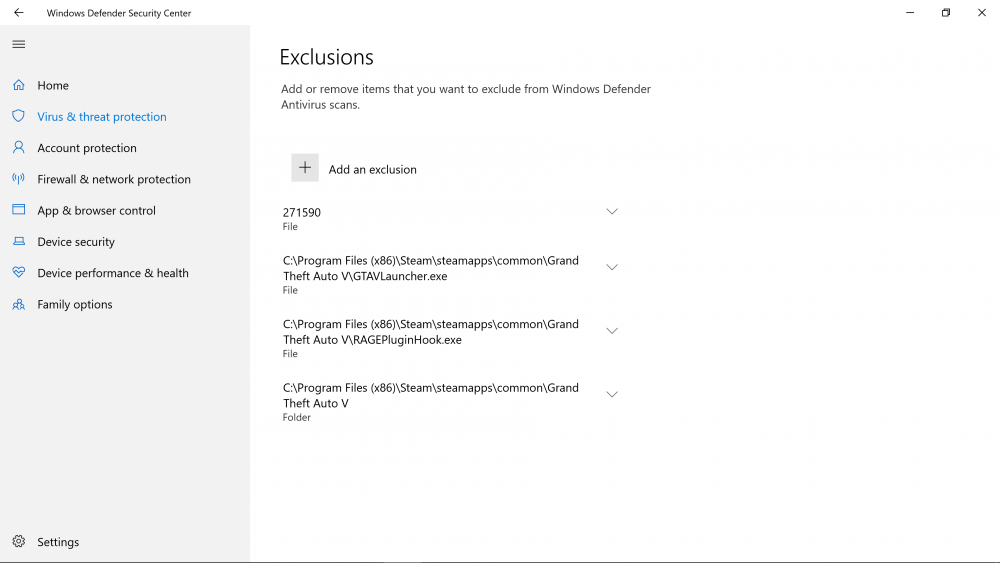The height and width of the screenshot is (563, 1000).
Task: Click the Settings gear icon
Action: tap(18, 542)
